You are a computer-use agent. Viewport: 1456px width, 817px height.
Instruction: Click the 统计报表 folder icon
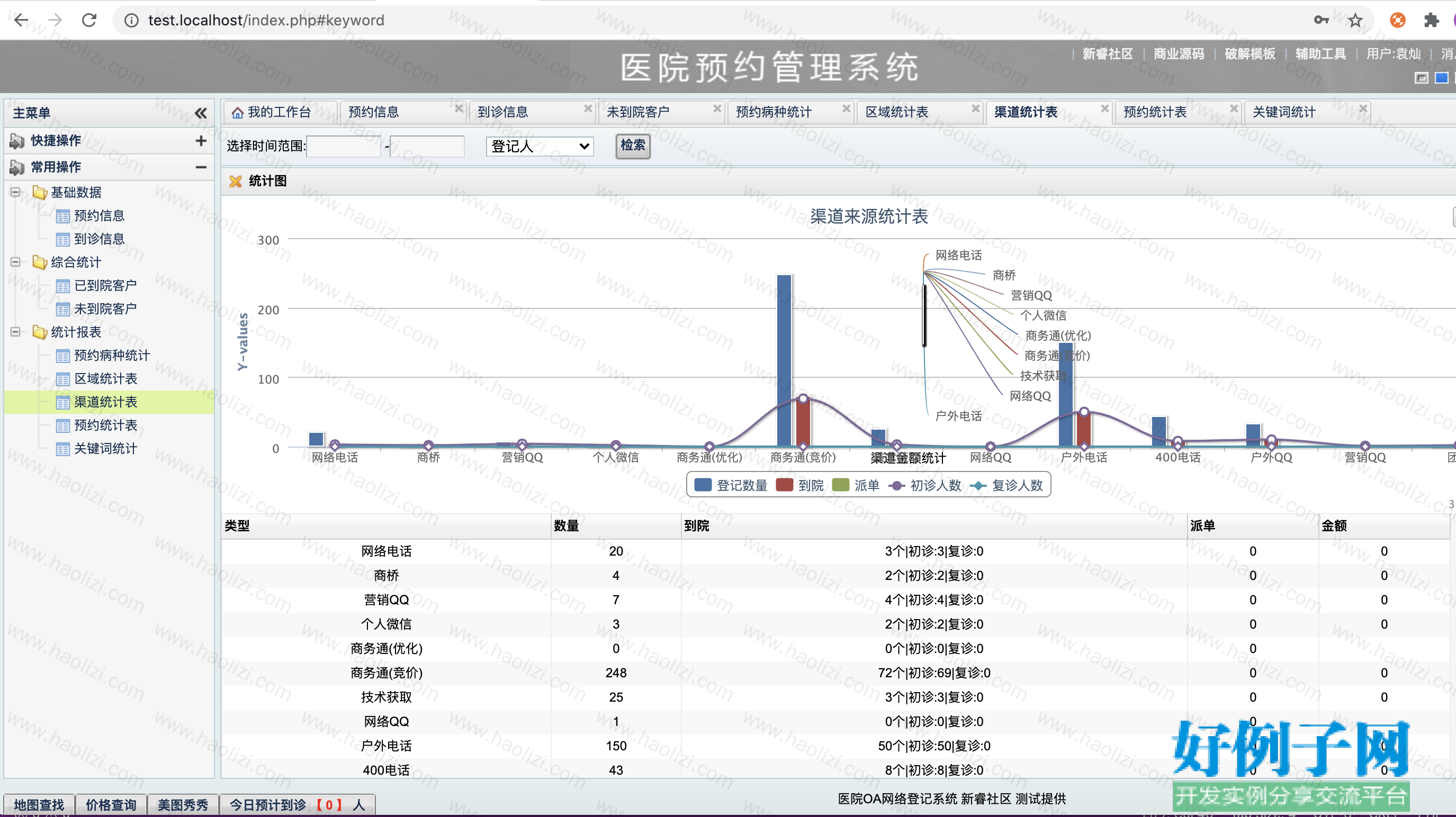point(40,332)
